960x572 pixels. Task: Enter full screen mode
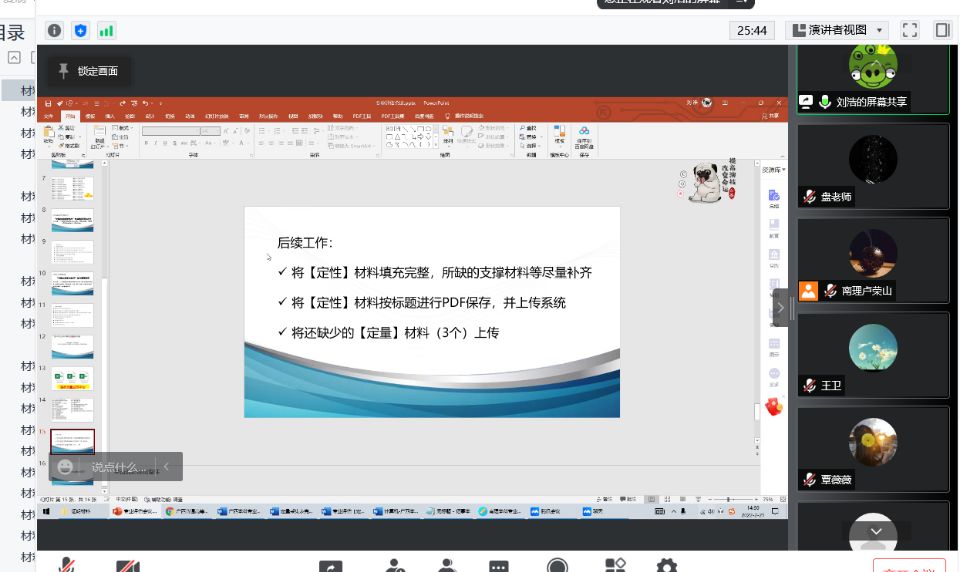[909, 30]
